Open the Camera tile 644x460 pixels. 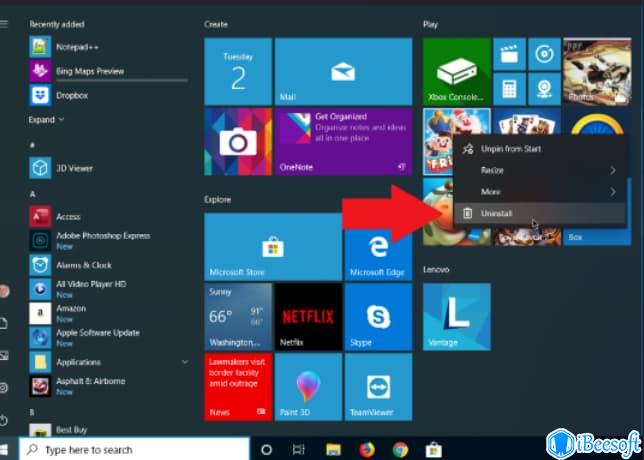pos(238,142)
